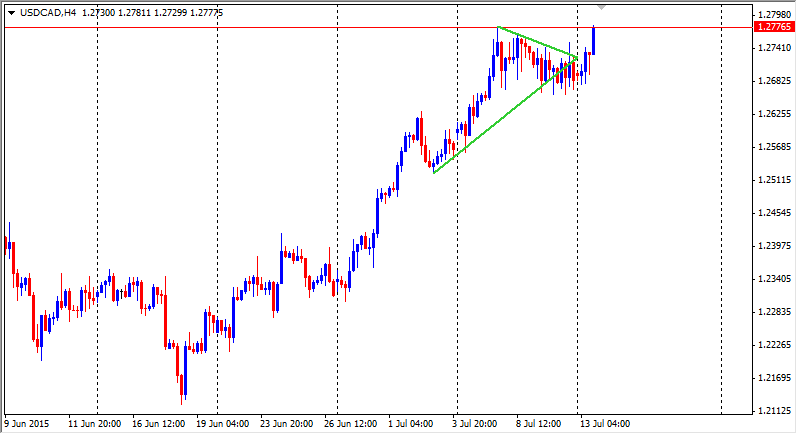
Task: Select the 1.22265 price scale label
Action: click(x=774, y=345)
